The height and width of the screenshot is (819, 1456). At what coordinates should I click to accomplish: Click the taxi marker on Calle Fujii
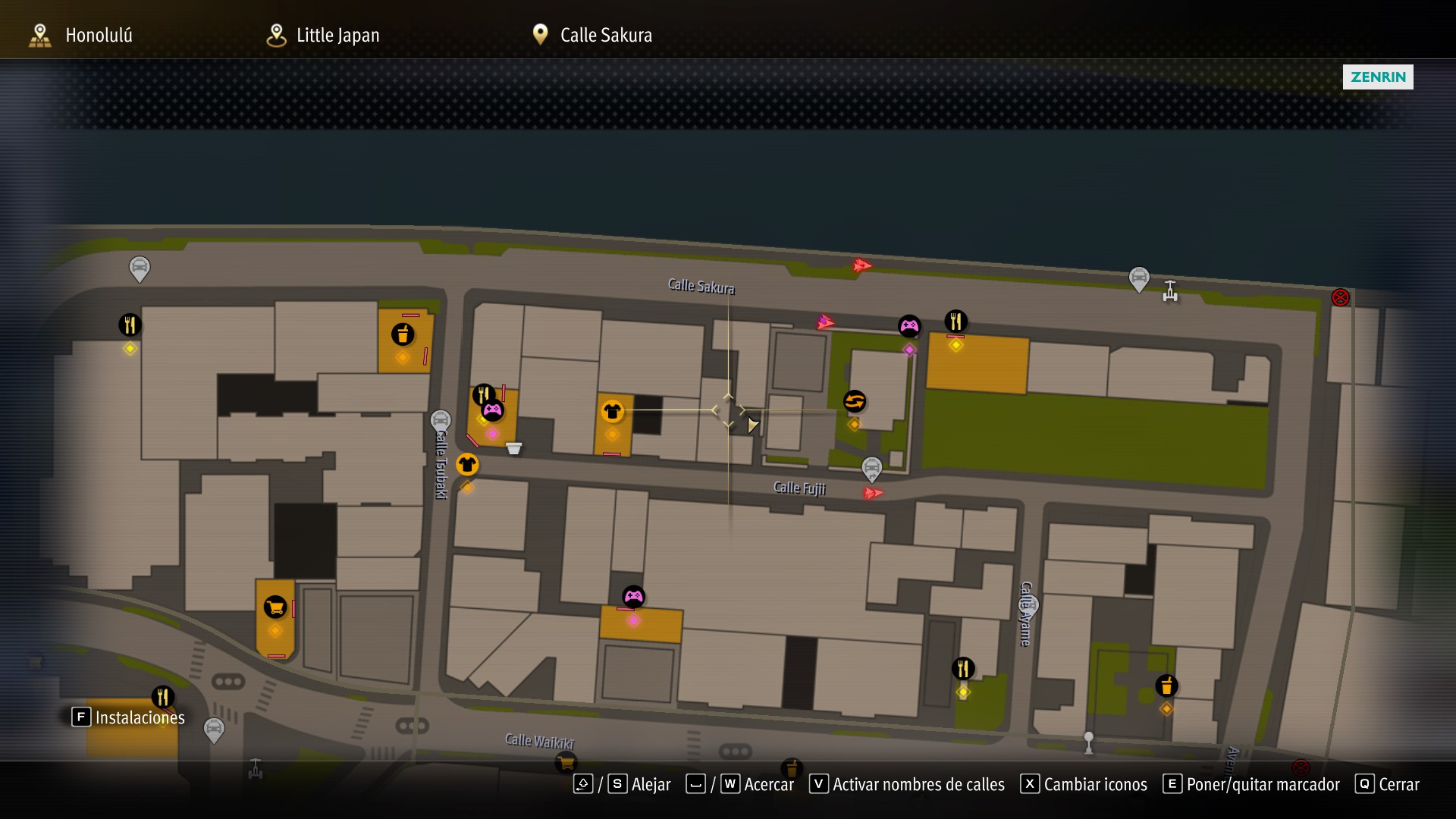coord(872,469)
